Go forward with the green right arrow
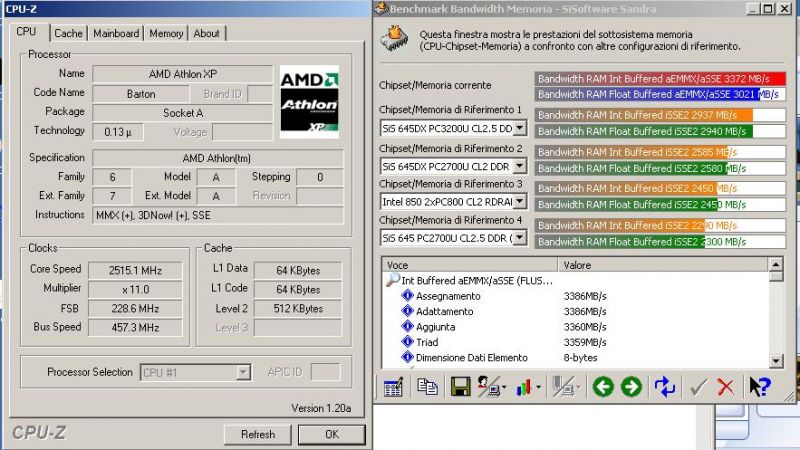The image size is (800, 450). click(631, 387)
